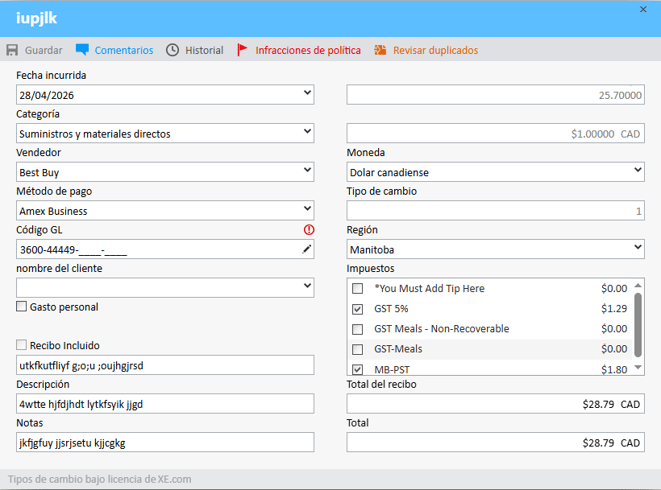Open the Vendedor Best Buy dropdown
661x490 pixels.
pyautogui.click(x=307, y=172)
